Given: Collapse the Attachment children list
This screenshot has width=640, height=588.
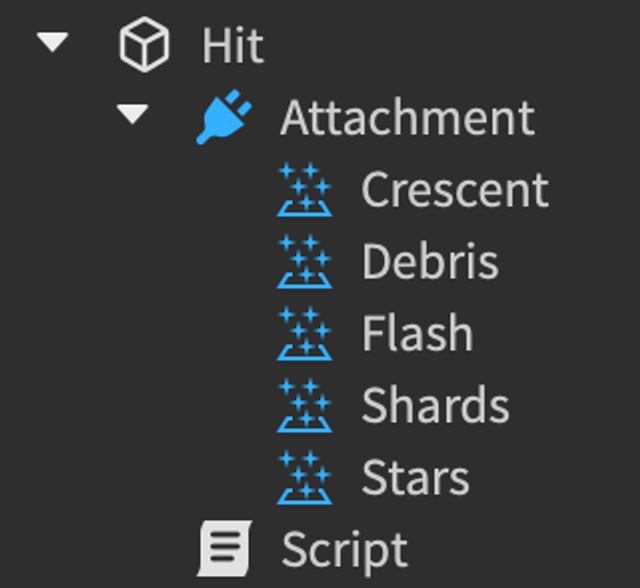Looking at the screenshot, I should click(132, 114).
